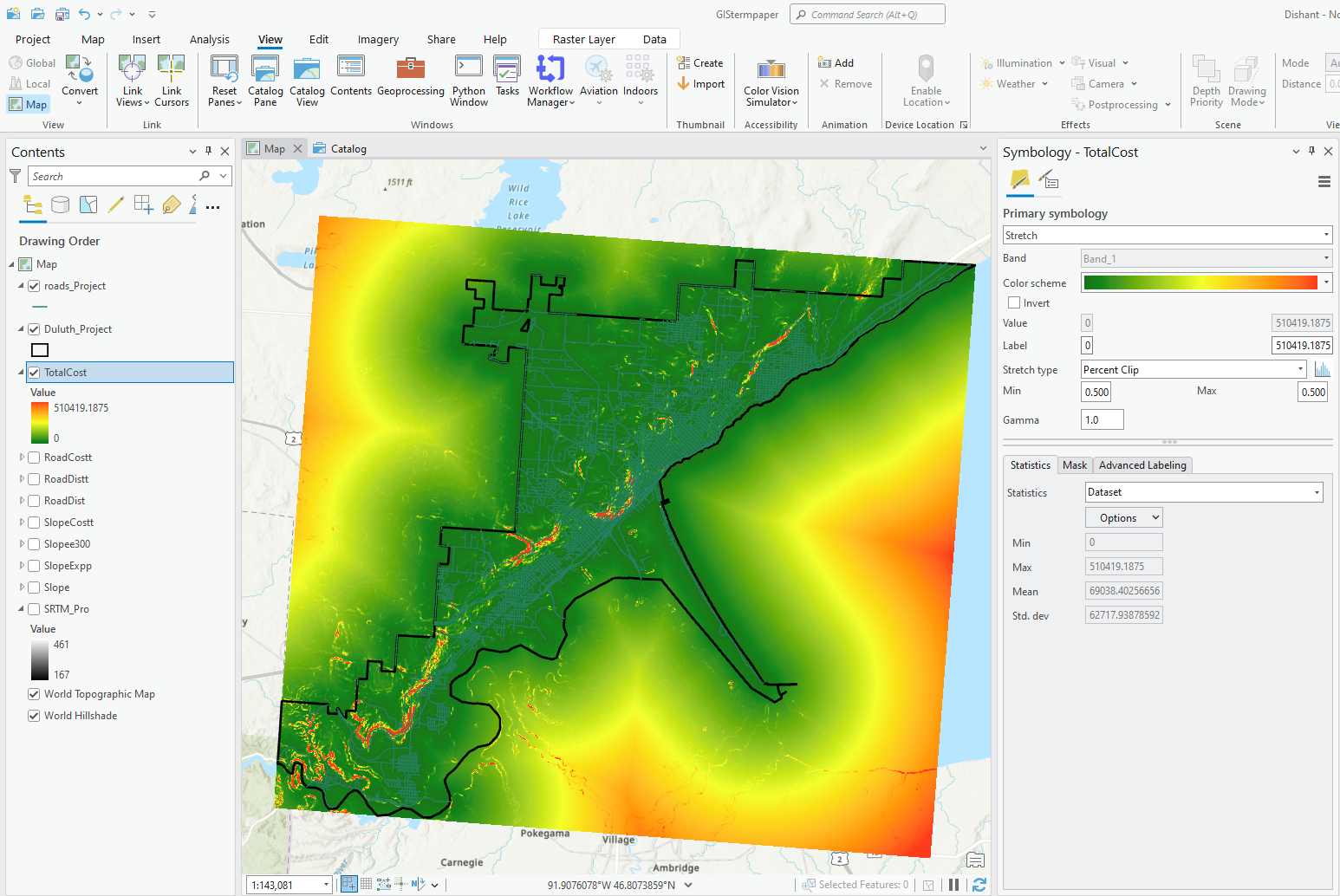Image resolution: width=1340 pixels, height=896 pixels.
Task: Enable RoadDistt layer checkbox
Action: (x=34, y=479)
